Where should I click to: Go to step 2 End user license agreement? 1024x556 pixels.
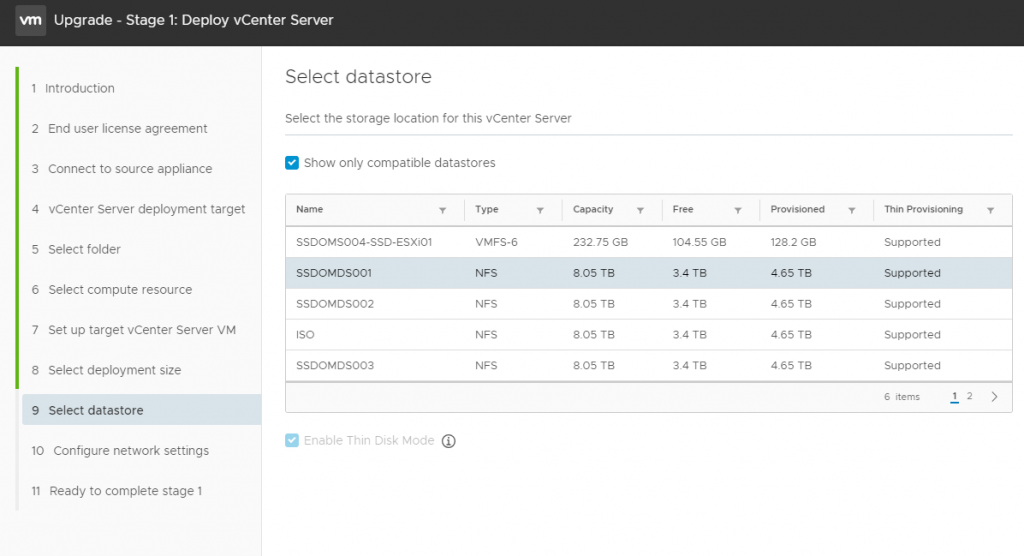tap(120, 129)
